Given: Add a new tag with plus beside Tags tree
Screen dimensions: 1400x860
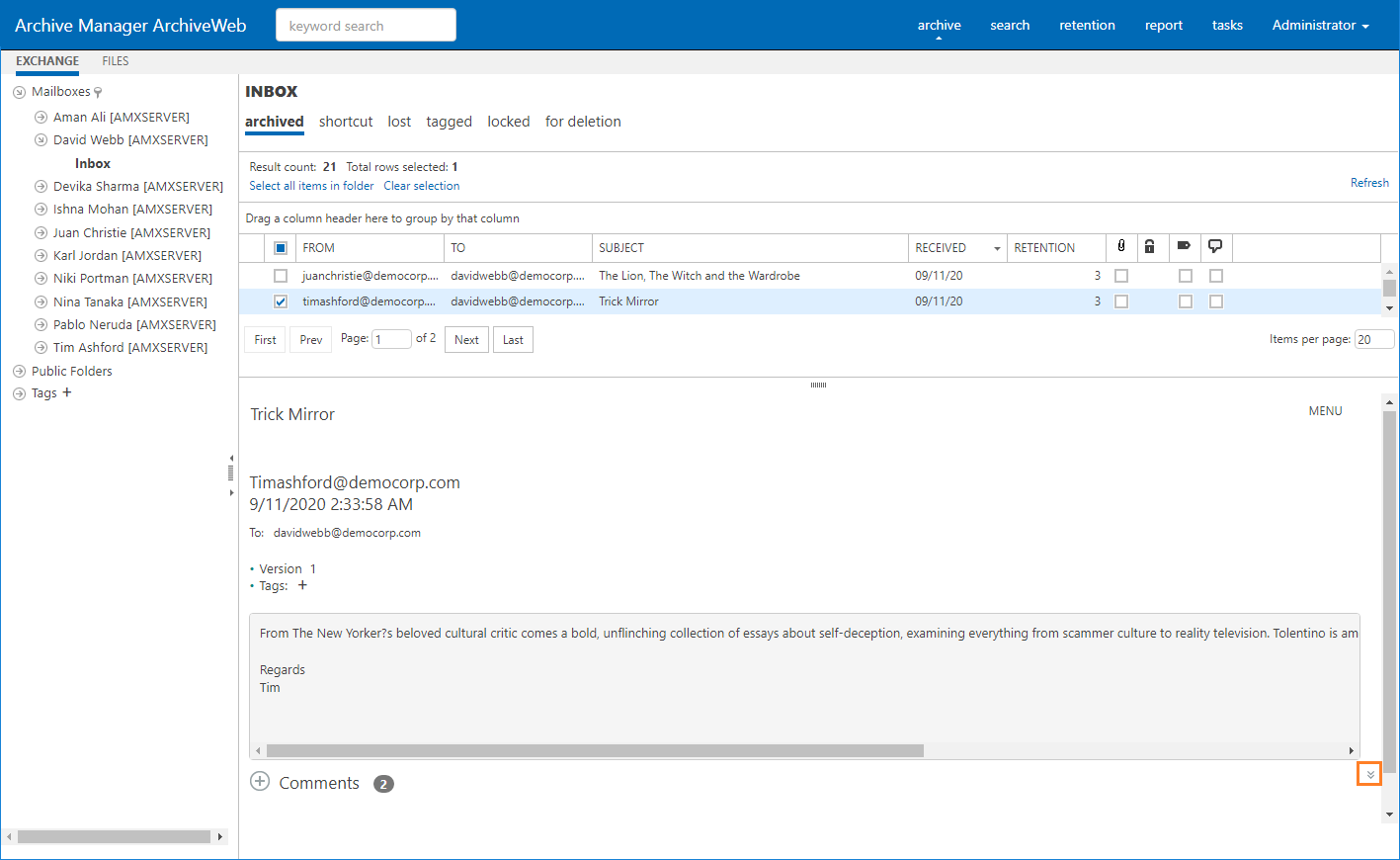Looking at the screenshot, I should point(67,392).
